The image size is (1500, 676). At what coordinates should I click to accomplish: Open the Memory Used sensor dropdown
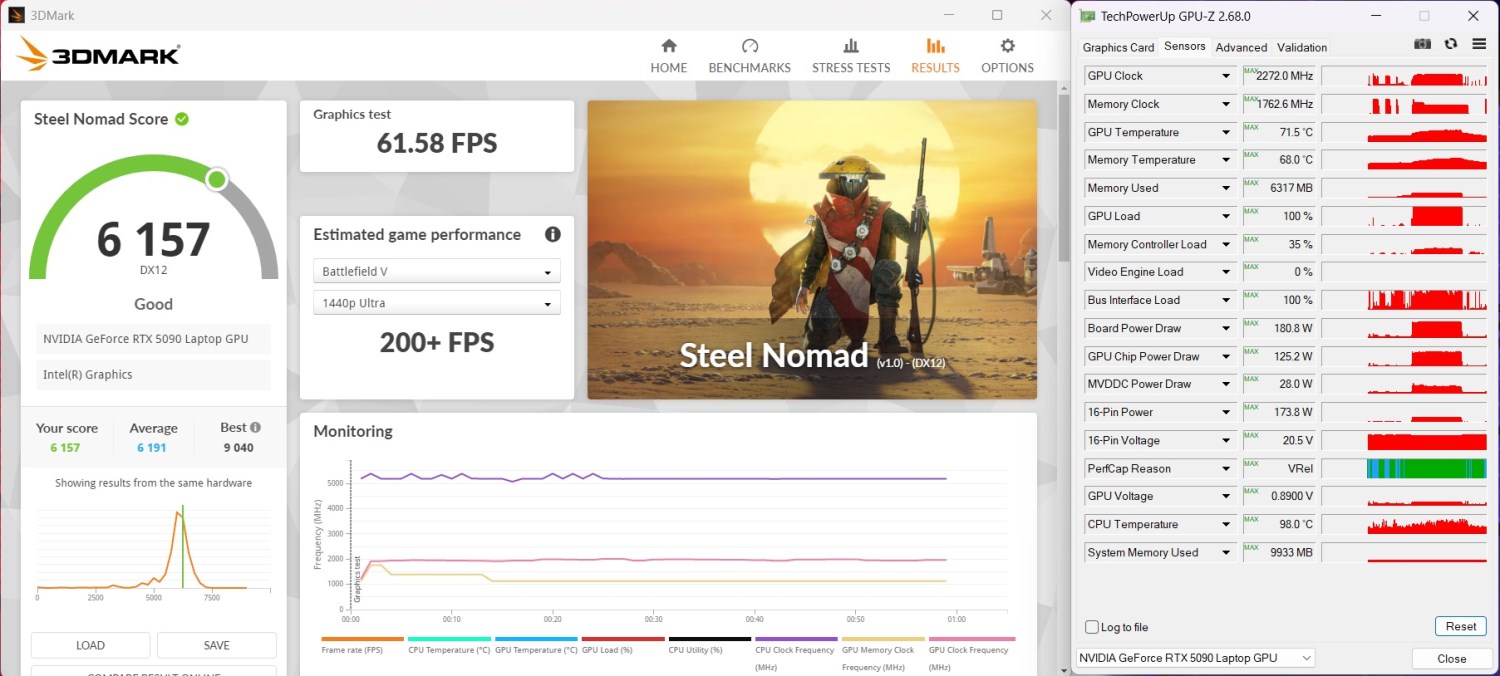[x=1226, y=188]
